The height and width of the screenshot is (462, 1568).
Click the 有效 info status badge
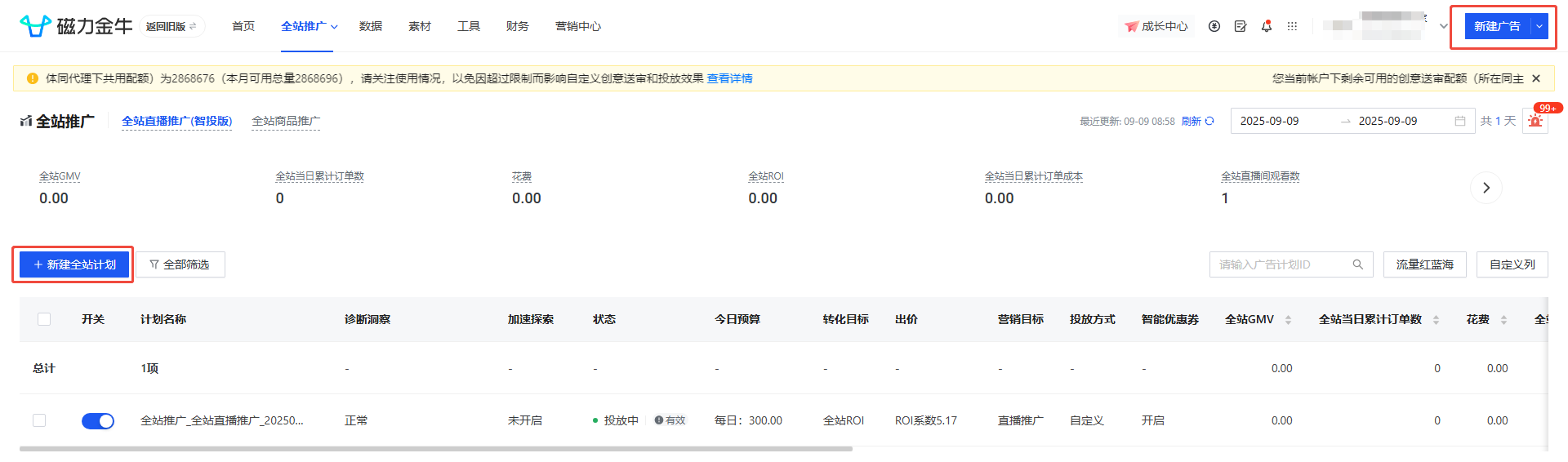click(670, 420)
